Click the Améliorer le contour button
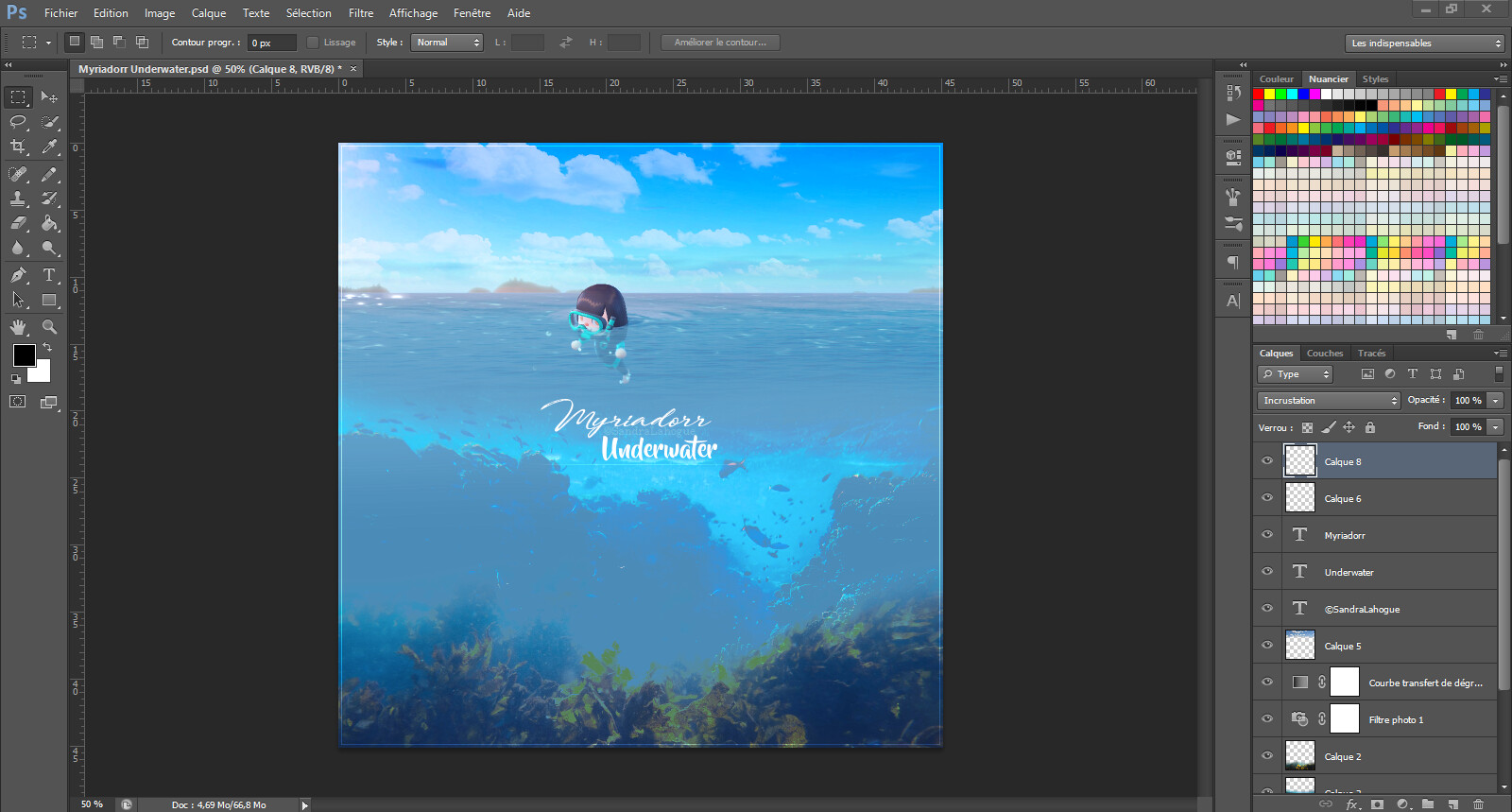 (x=720, y=43)
